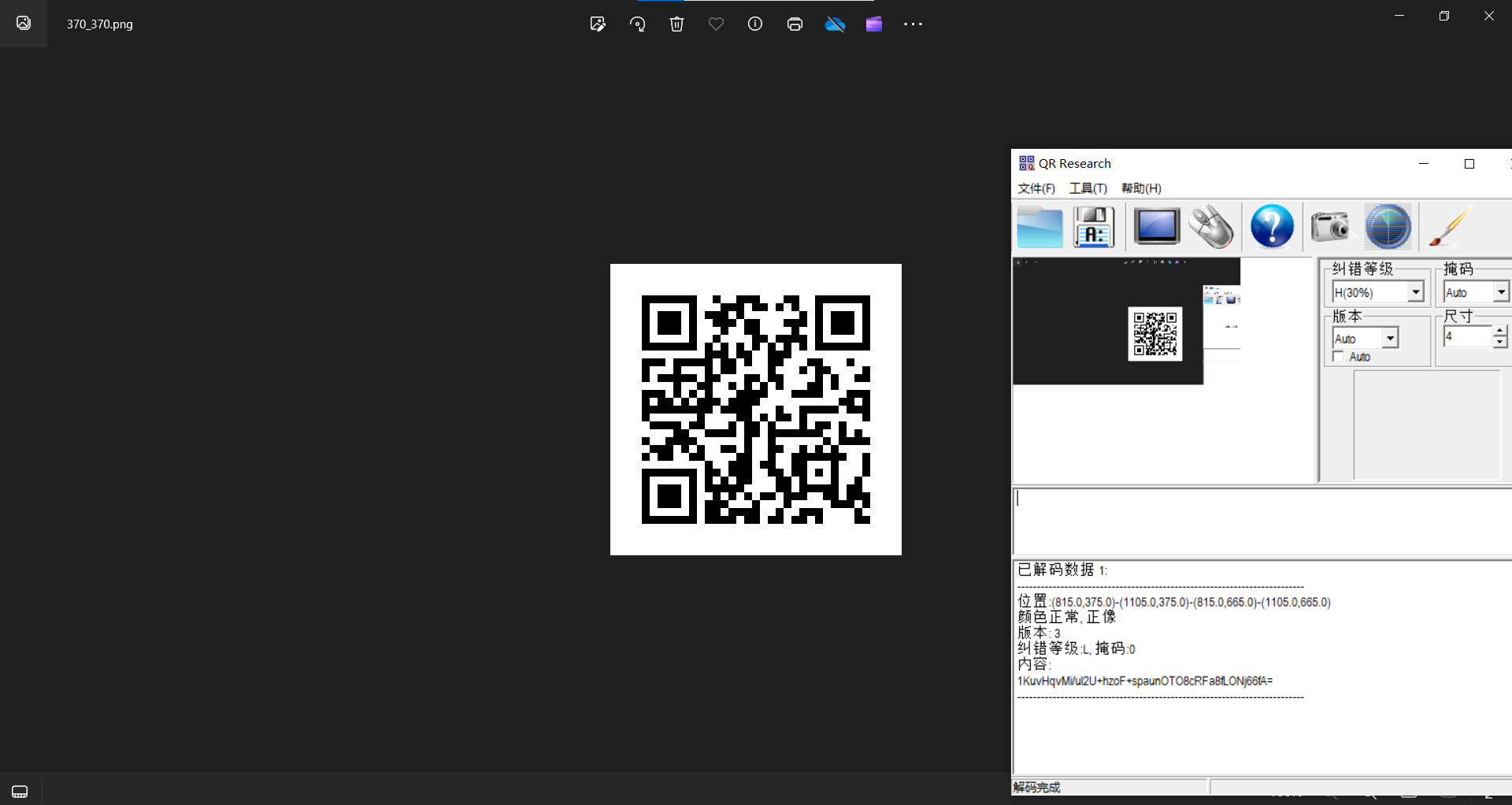Save result with QR Research floppy icon
This screenshot has height=805, width=1512.
[x=1094, y=228]
